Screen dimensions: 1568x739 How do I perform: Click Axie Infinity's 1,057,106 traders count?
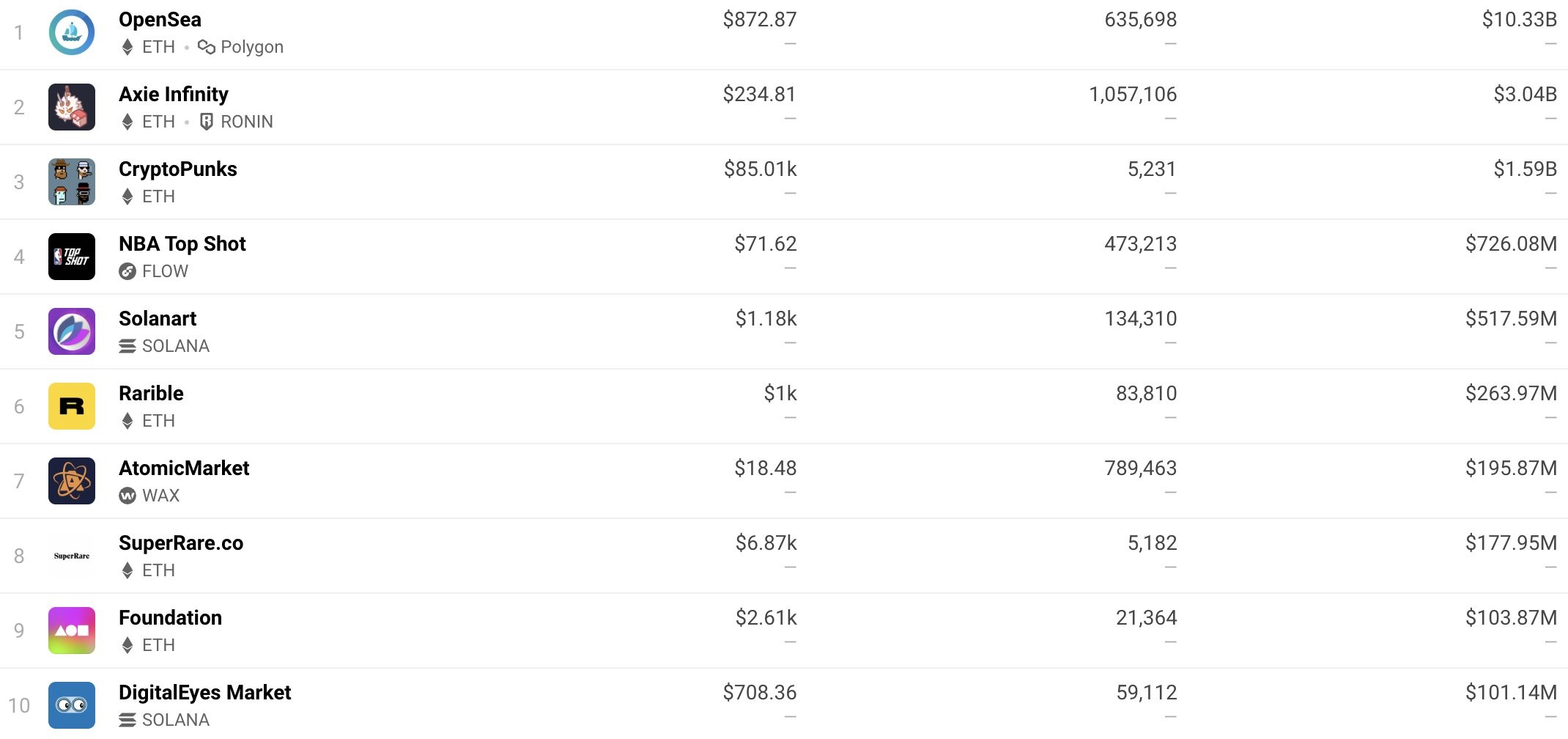pyautogui.click(x=1133, y=95)
